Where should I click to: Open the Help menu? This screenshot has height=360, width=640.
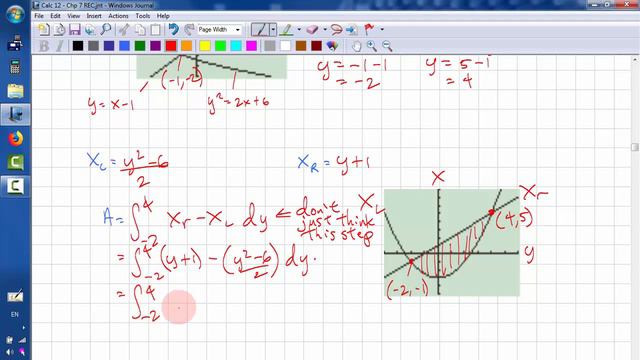[x=163, y=16]
